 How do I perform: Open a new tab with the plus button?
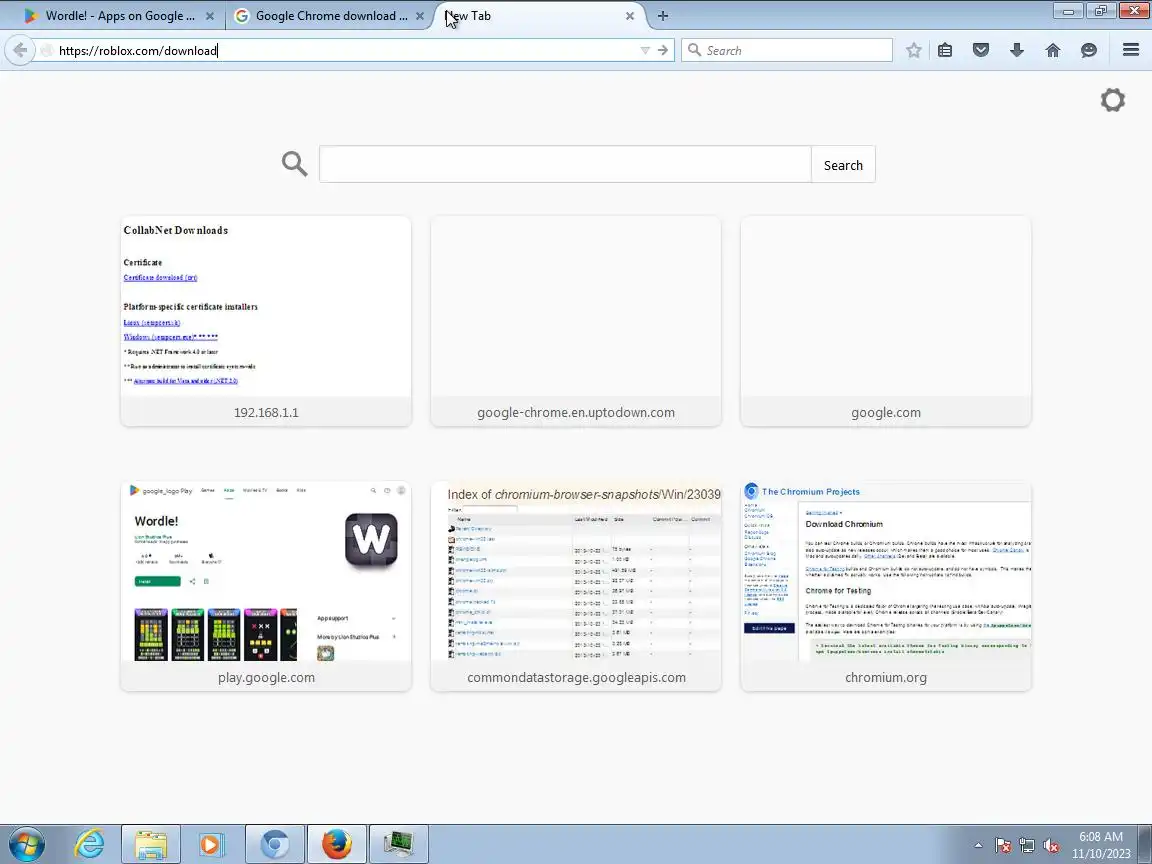(x=663, y=15)
